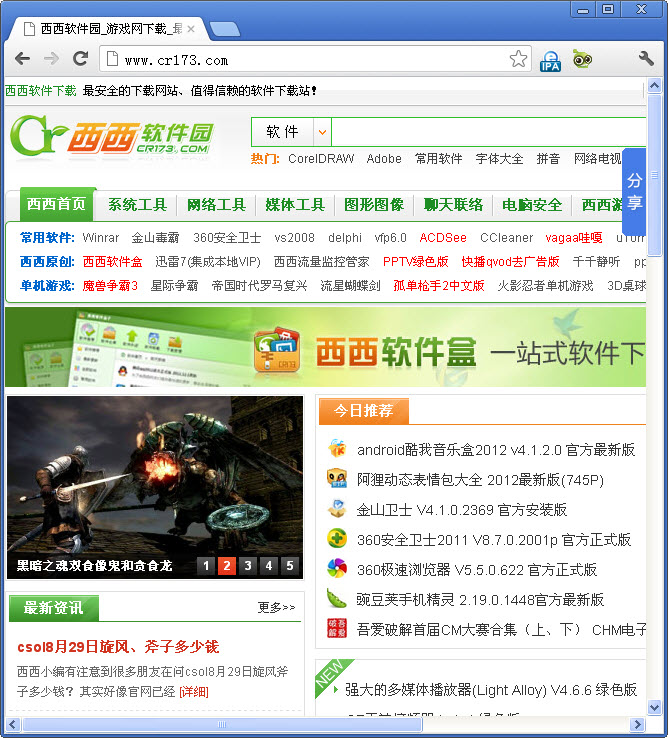
Task: Click the 360安全卫士2011 green plus icon
Action: pos(337,539)
